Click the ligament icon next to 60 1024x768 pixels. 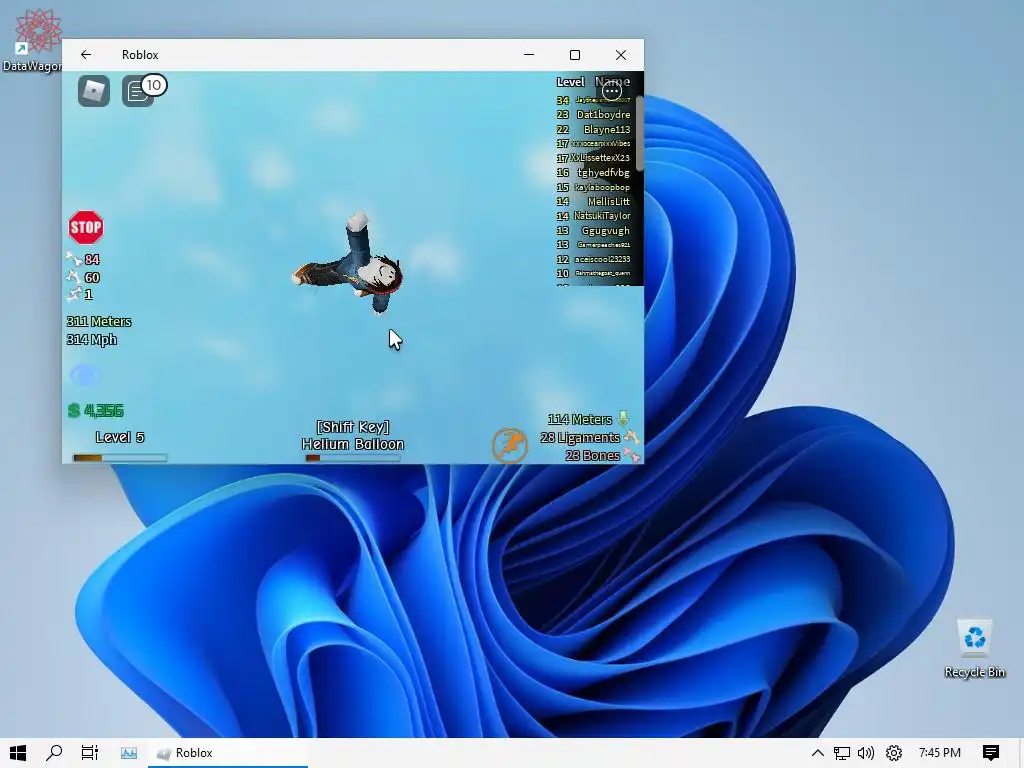click(73, 277)
